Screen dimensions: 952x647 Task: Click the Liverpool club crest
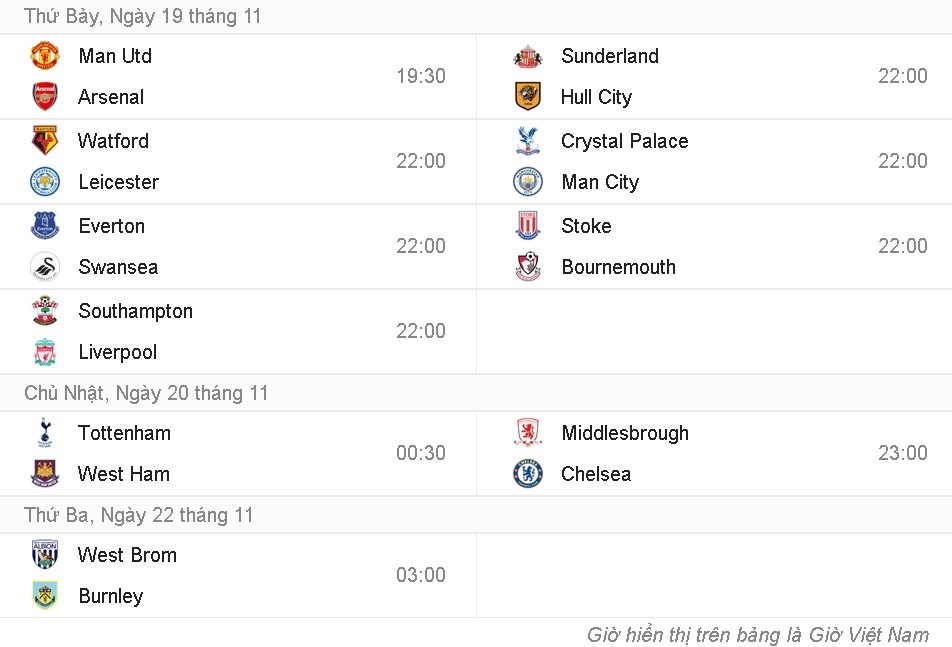(45, 352)
